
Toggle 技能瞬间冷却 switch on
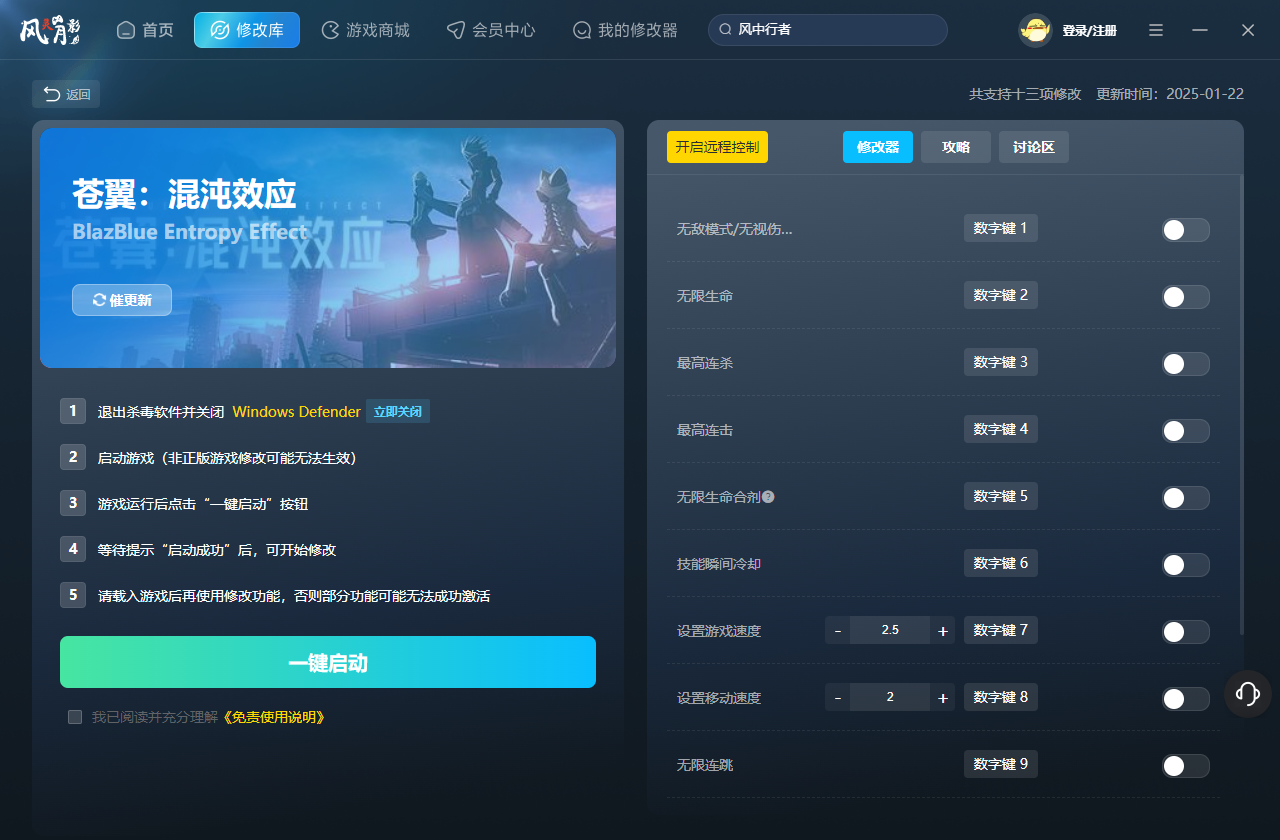(x=1185, y=565)
